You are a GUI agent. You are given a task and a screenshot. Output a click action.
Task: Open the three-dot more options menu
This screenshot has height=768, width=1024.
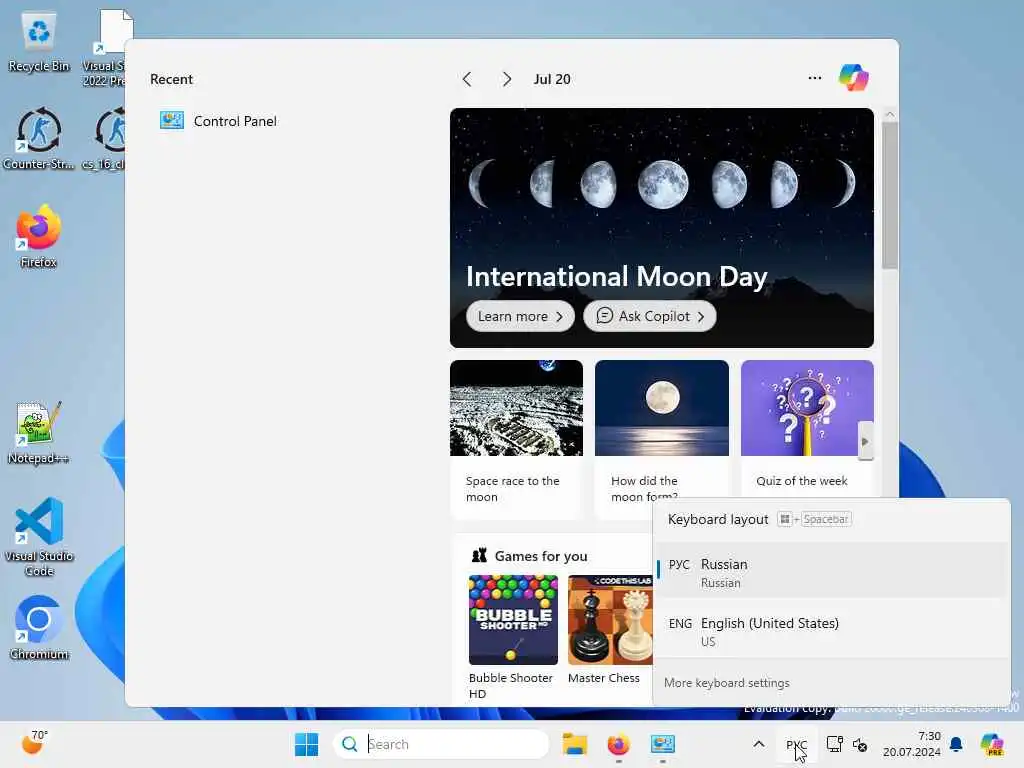click(x=814, y=78)
